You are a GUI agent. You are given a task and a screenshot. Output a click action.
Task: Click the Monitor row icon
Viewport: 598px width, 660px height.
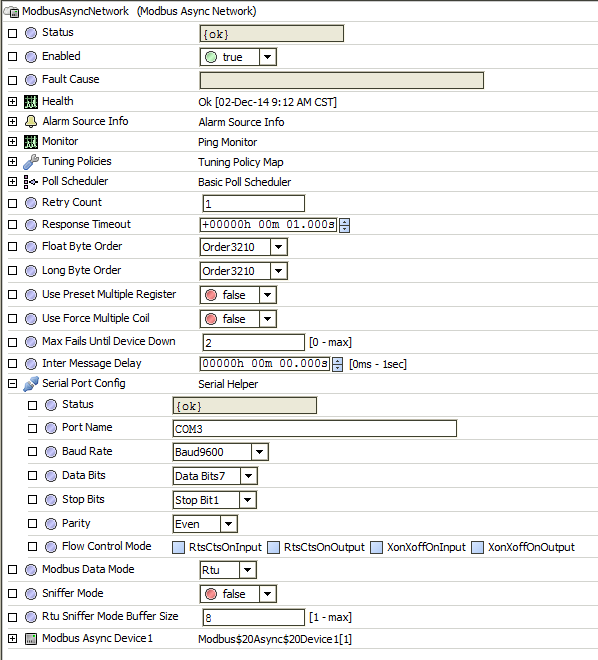tap(31, 142)
